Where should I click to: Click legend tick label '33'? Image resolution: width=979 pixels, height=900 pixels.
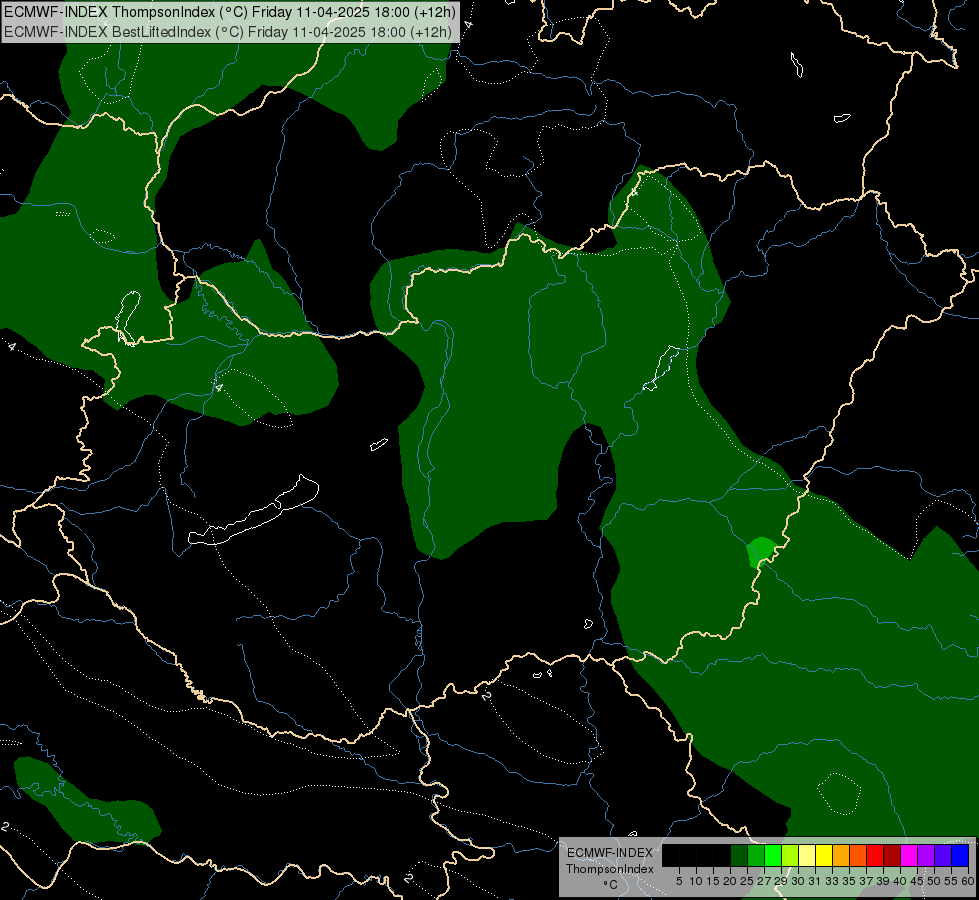coord(832,881)
